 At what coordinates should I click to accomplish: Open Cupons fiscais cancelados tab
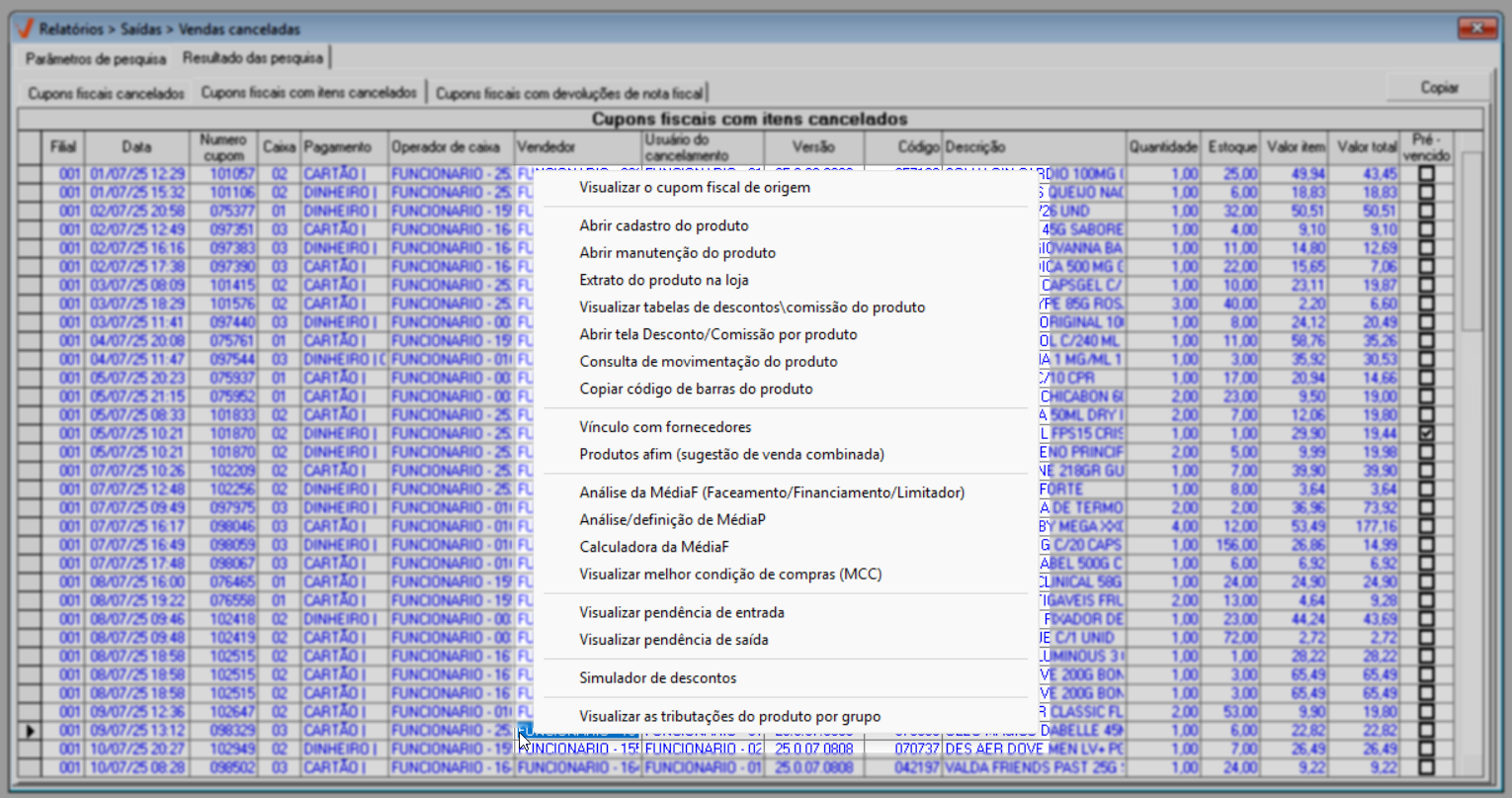pos(106,94)
